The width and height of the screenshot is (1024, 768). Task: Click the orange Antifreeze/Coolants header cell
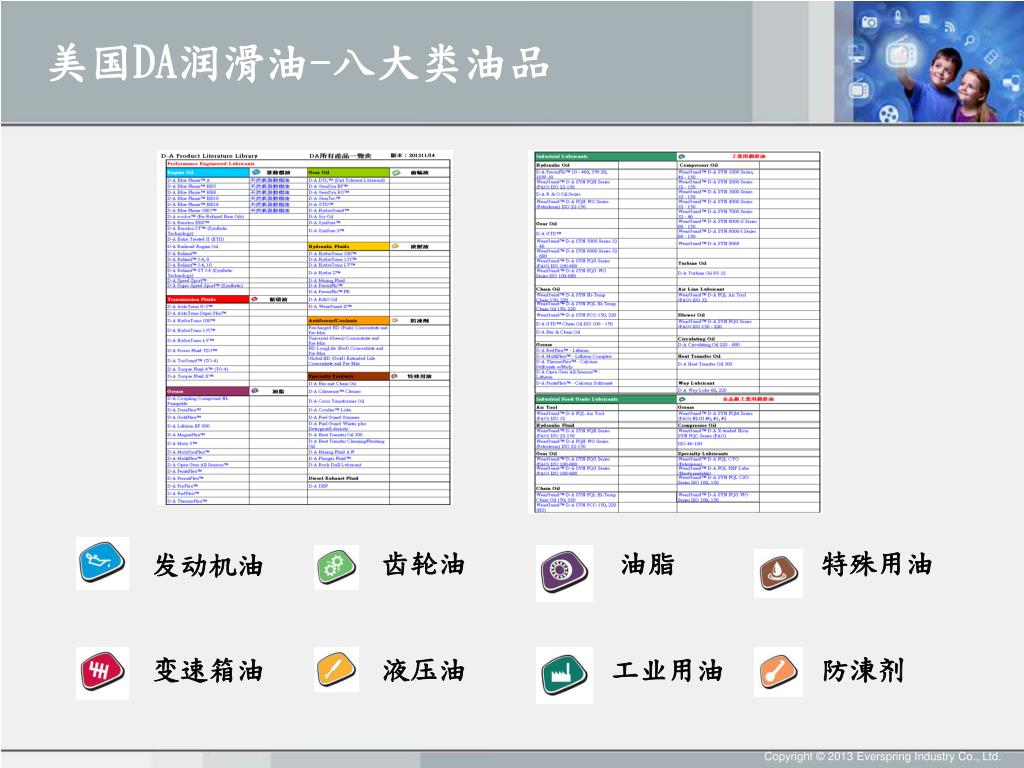pyautogui.click(x=348, y=321)
